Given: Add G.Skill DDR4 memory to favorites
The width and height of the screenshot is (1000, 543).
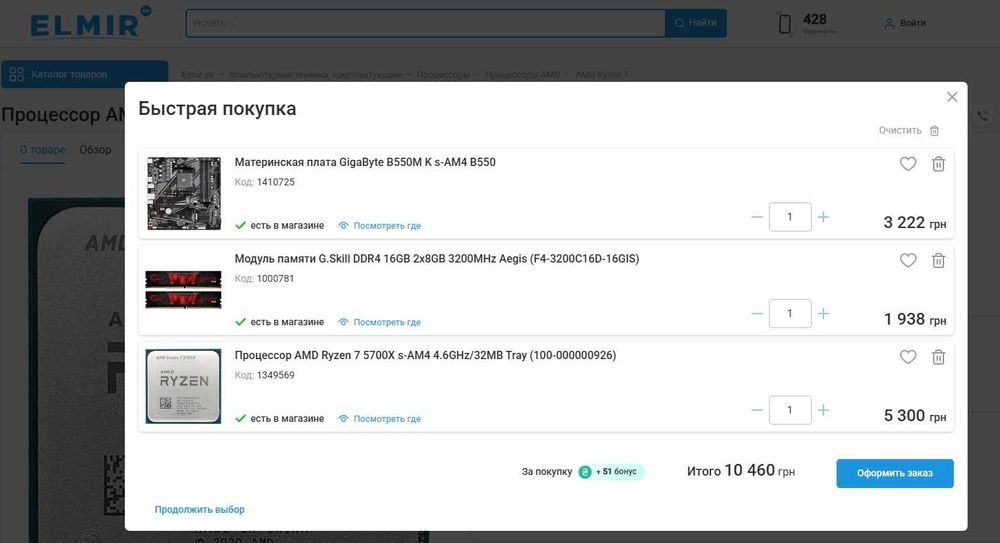Looking at the screenshot, I should pos(908,260).
